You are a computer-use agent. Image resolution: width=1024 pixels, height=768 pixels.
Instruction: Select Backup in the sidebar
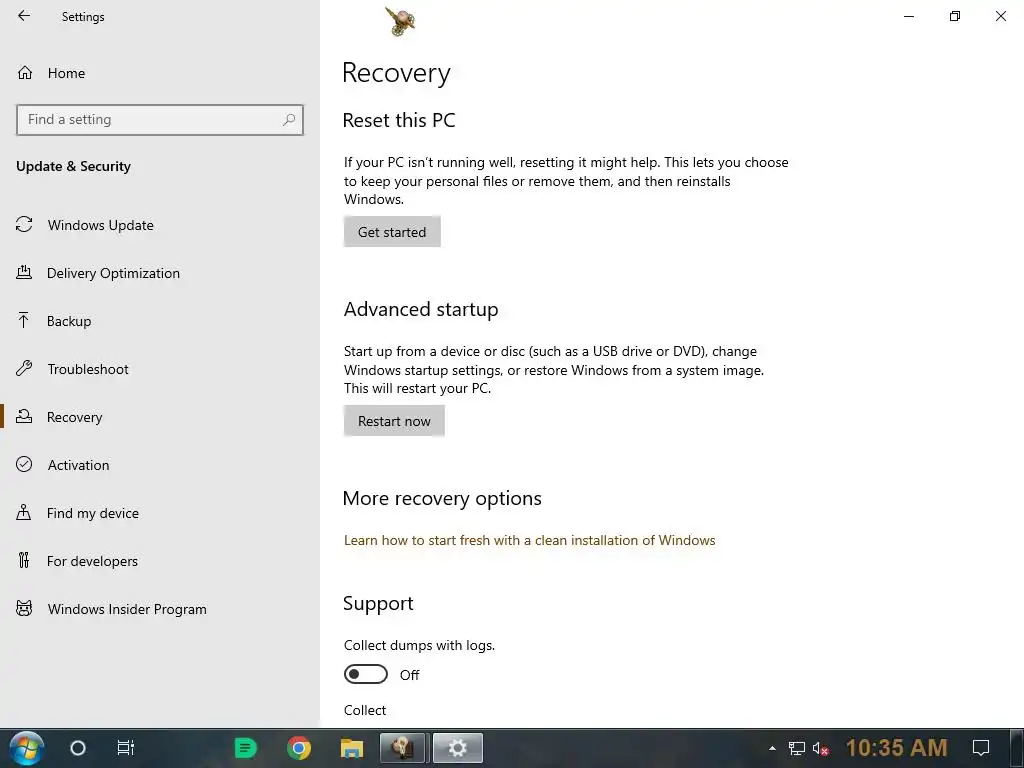point(160,321)
